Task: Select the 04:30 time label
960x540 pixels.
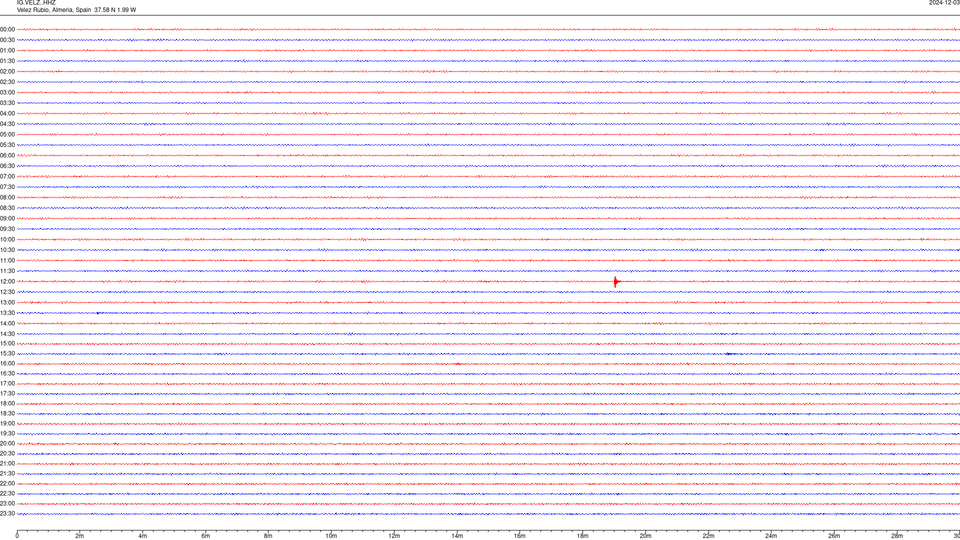Action: (x=7, y=124)
